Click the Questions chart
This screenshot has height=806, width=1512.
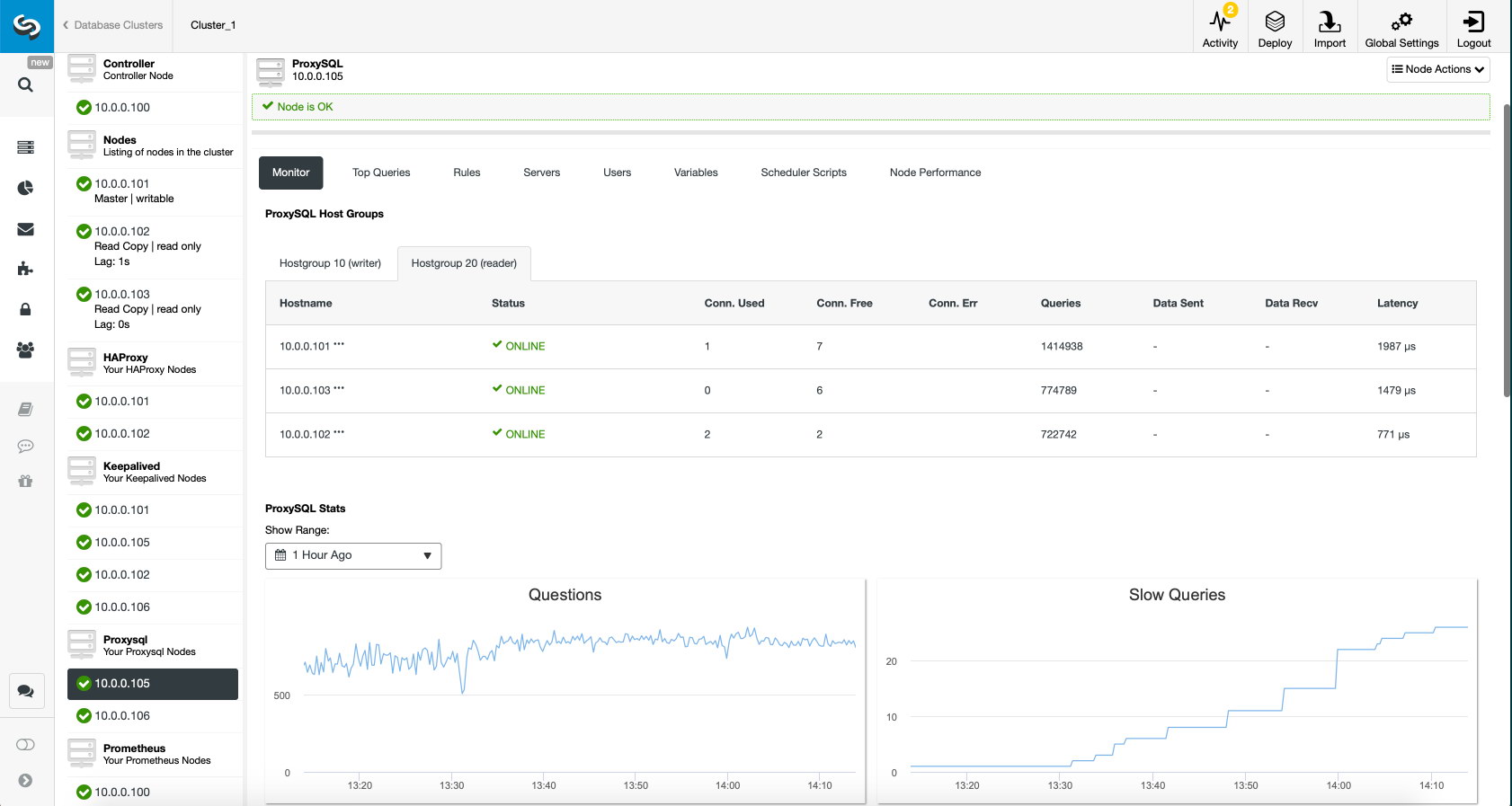(565, 692)
